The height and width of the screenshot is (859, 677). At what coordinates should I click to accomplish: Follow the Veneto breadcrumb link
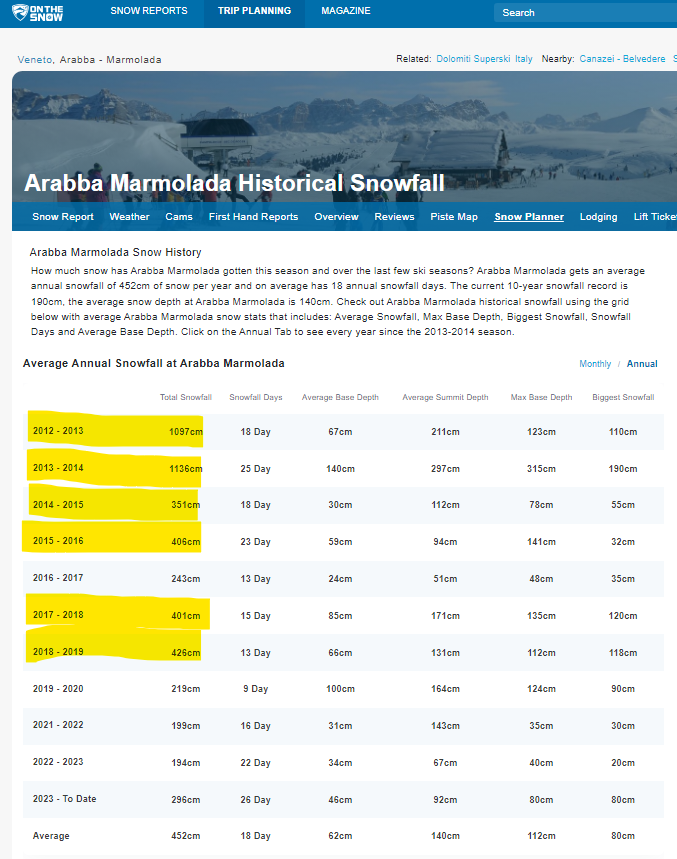point(35,60)
